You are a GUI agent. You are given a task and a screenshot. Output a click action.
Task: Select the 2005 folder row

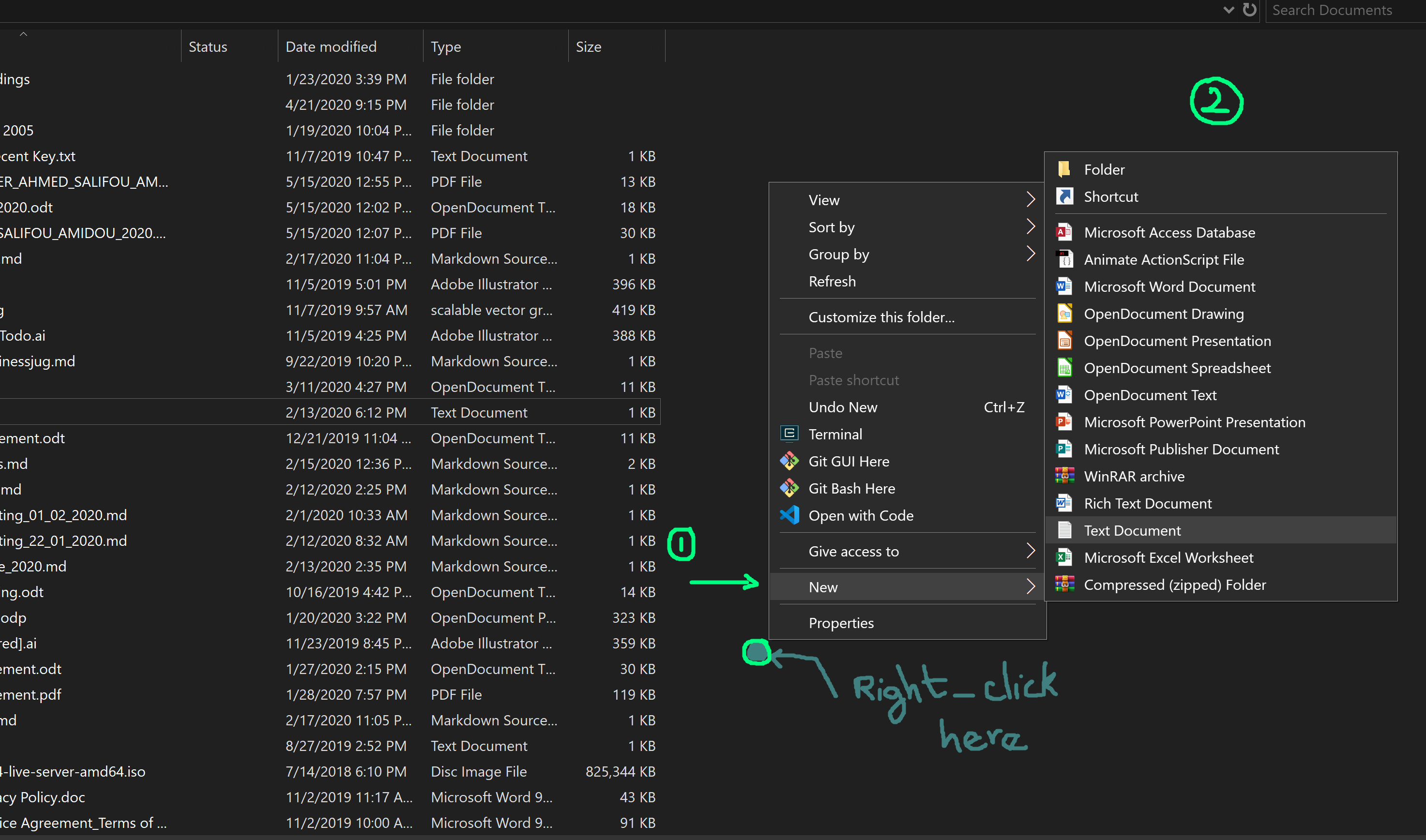(330, 130)
